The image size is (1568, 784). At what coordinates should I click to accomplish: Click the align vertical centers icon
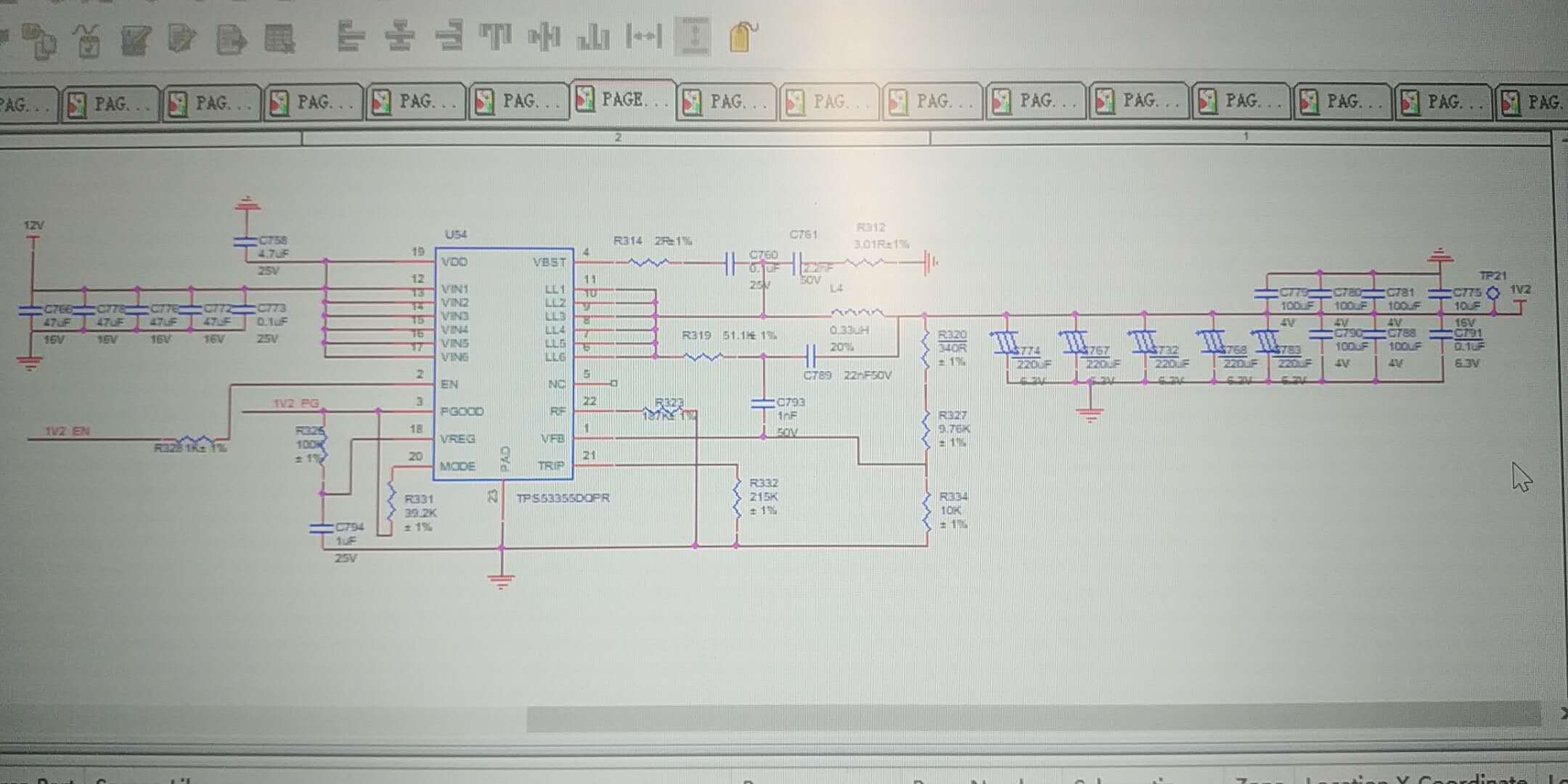pyautogui.click(x=544, y=36)
